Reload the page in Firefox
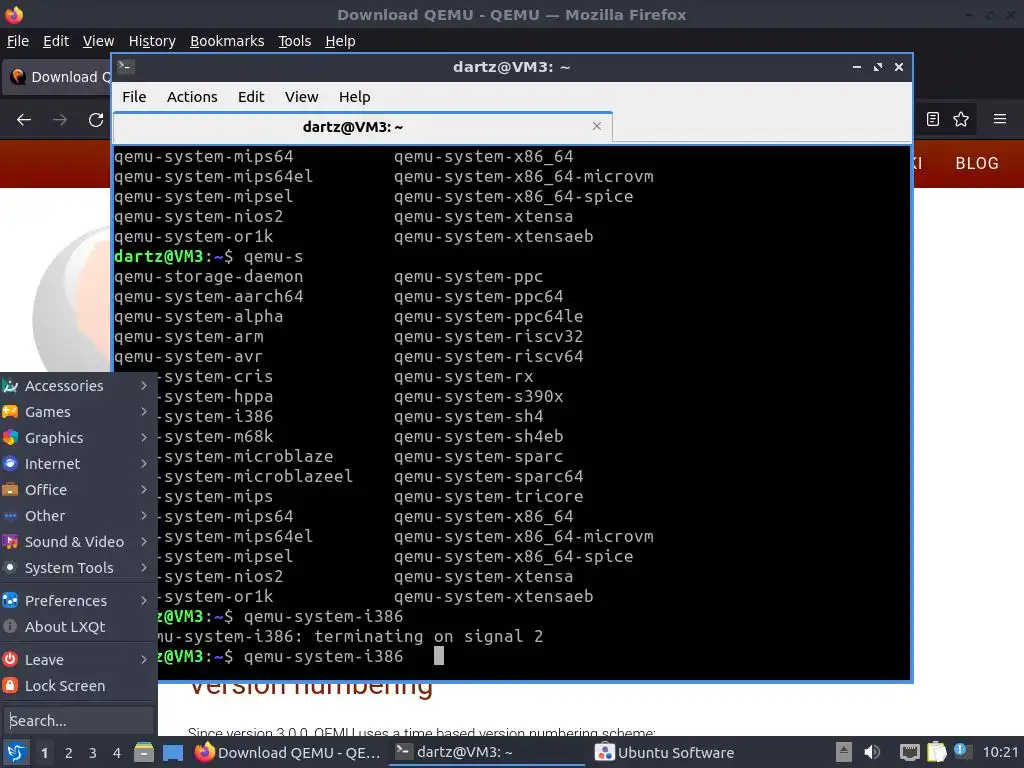This screenshot has height=768, width=1024. [x=96, y=120]
